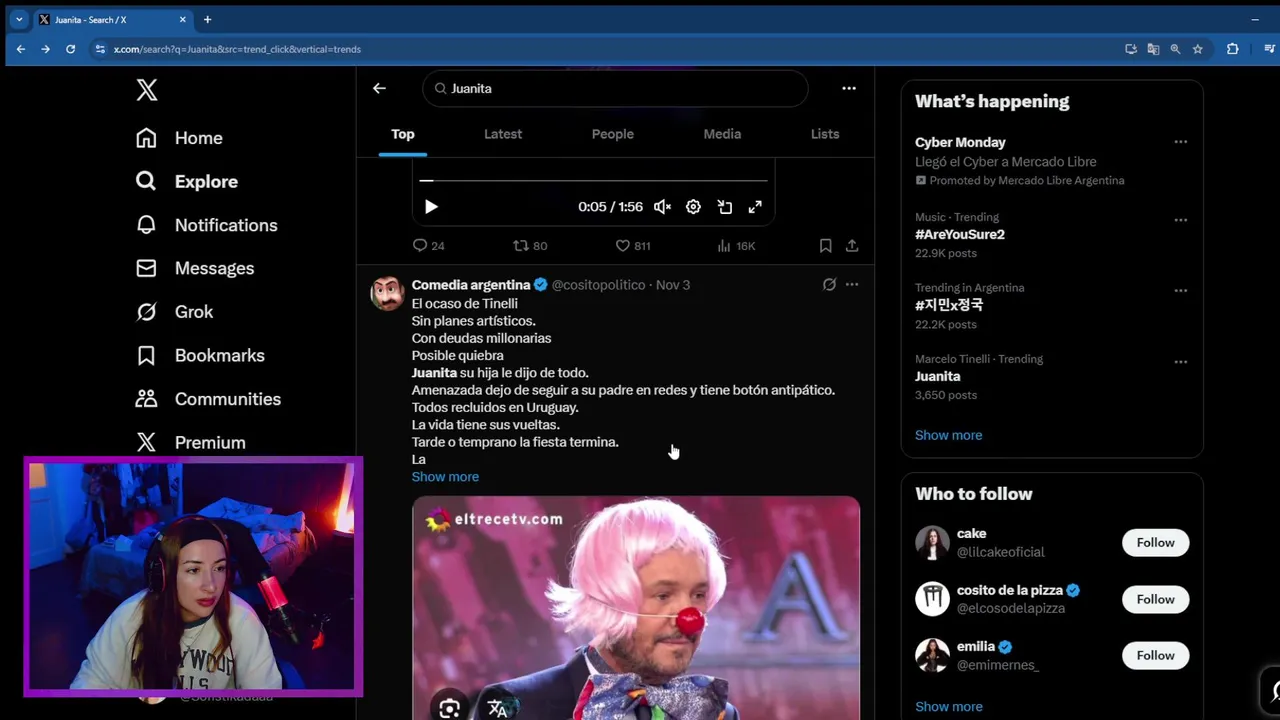The height and width of the screenshot is (720, 1280).
Task: Repost the post with 80 reposts
Action: tap(530, 245)
